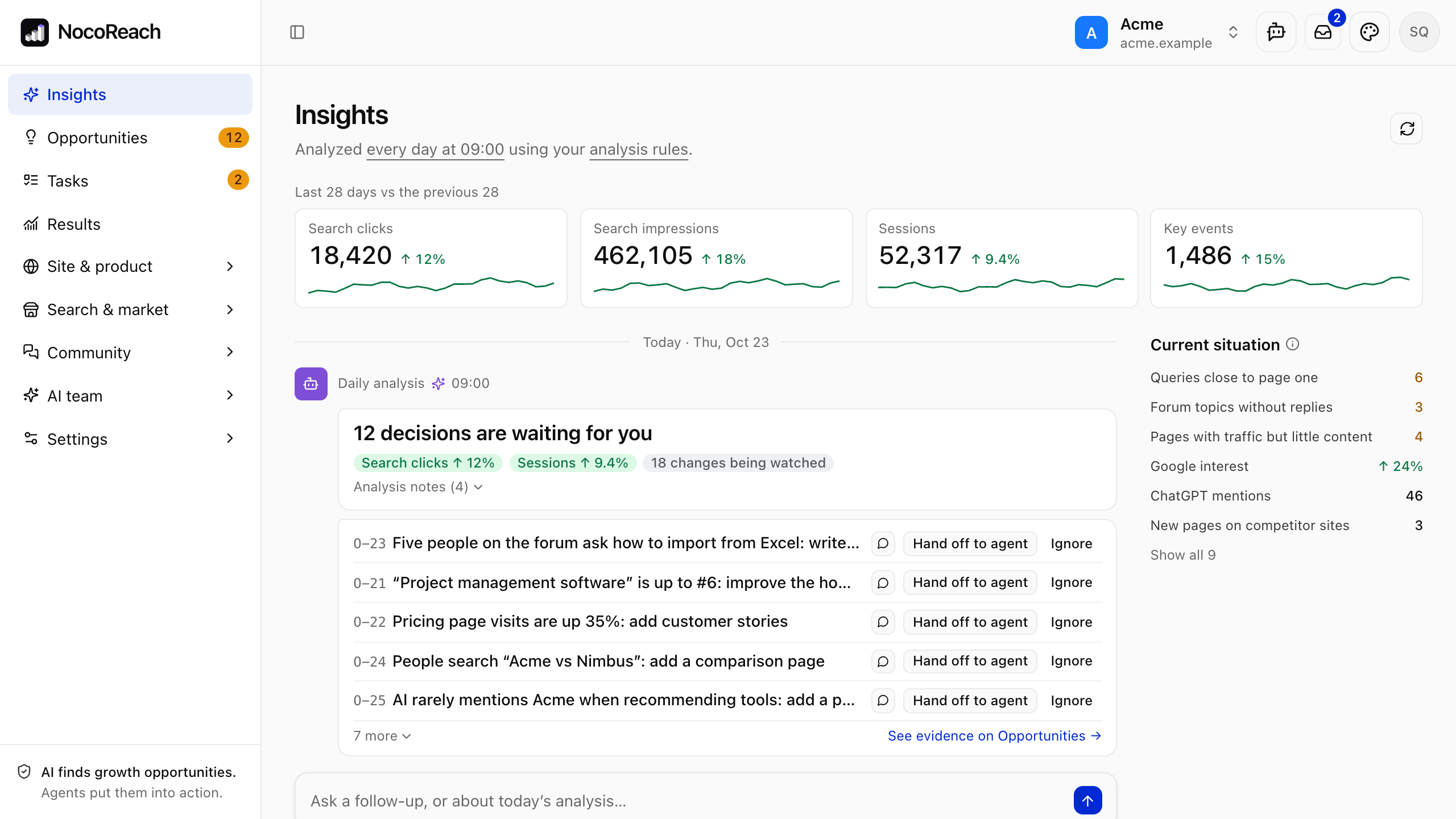Open comment on AI rarely mentions Acme decision
Image resolution: width=1456 pixels, height=819 pixels.
click(x=883, y=700)
